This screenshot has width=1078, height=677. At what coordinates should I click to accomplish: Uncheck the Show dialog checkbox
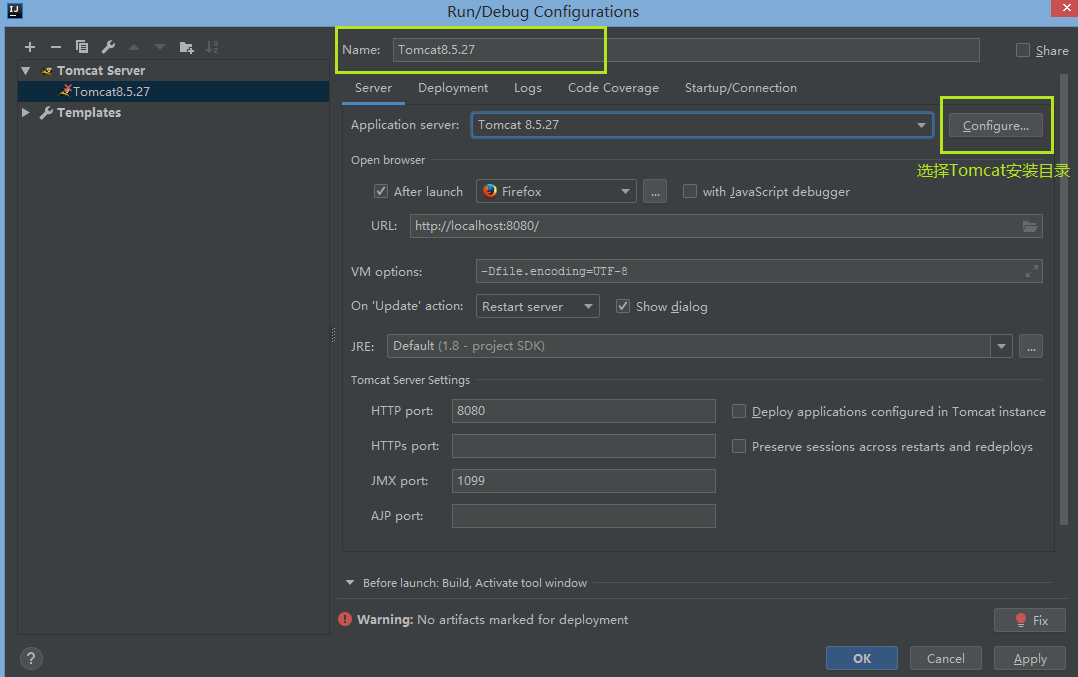(x=623, y=306)
